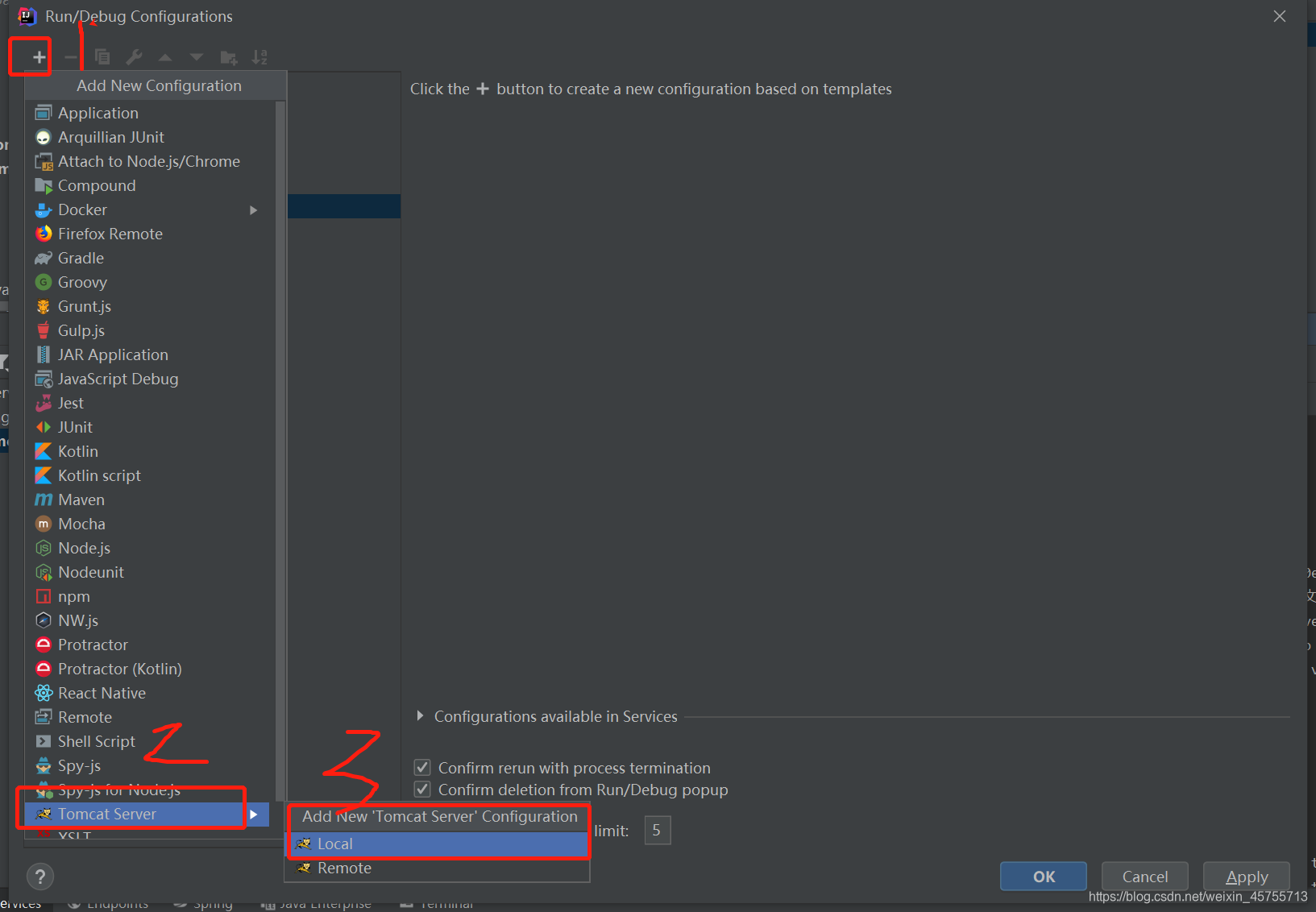Click the Nodeunit icon

[x=44, y=572]
